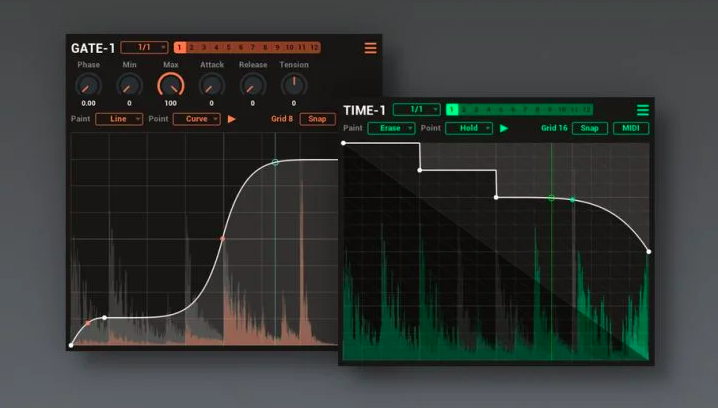Click the Attack knob in GATE-1
Screen dimensions: 718x408
click(212, 86)
